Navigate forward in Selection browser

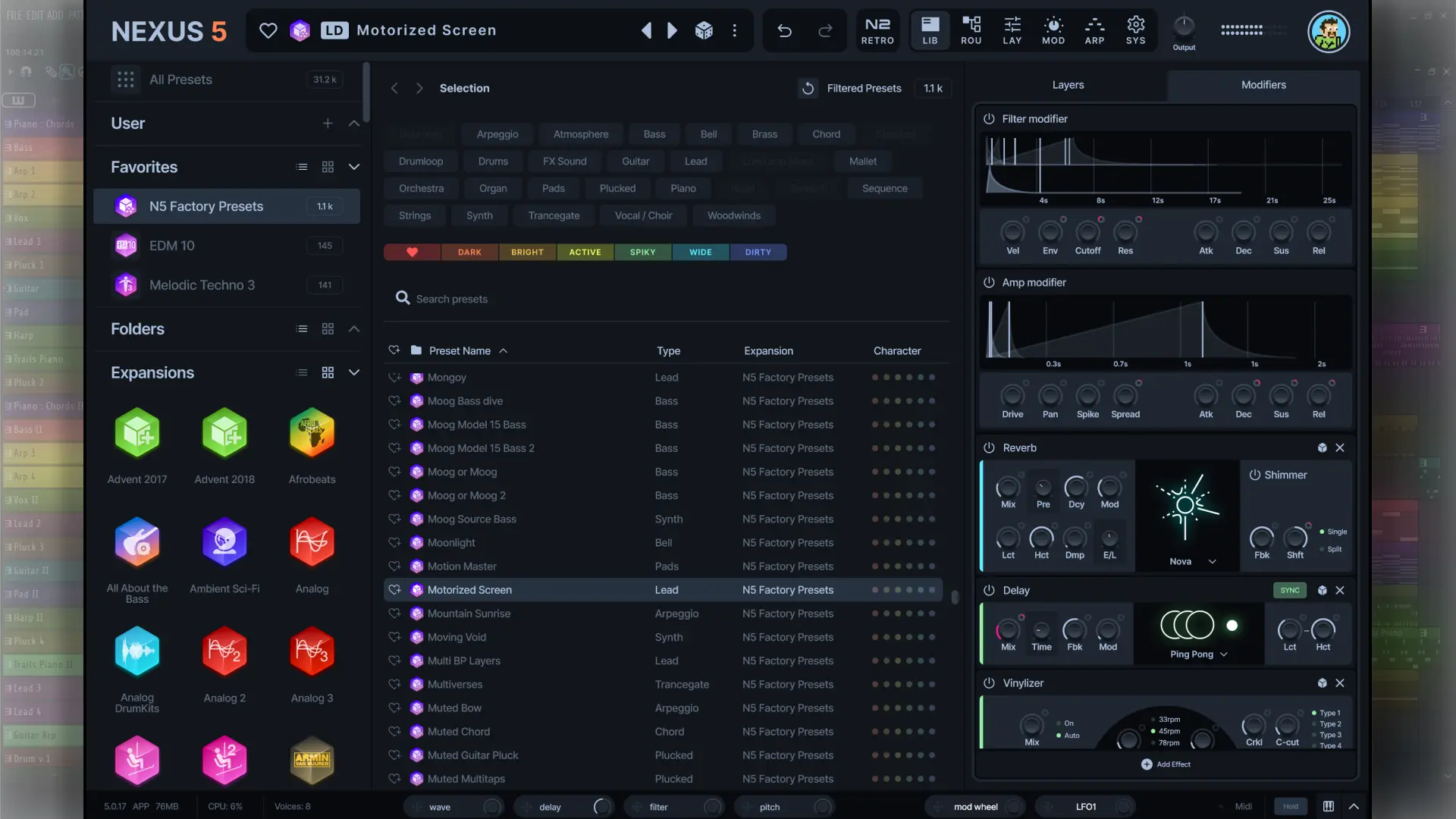click(419, 89)
